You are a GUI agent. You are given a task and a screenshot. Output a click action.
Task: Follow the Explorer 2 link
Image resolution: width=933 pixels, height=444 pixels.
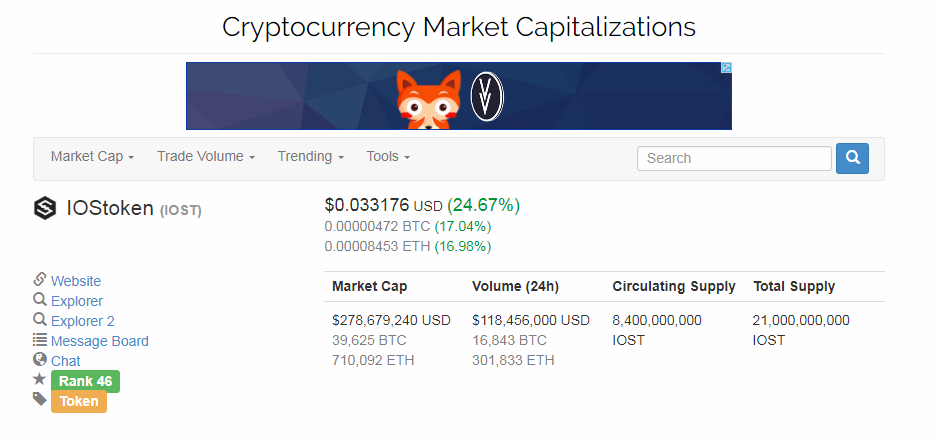(83, 321)
